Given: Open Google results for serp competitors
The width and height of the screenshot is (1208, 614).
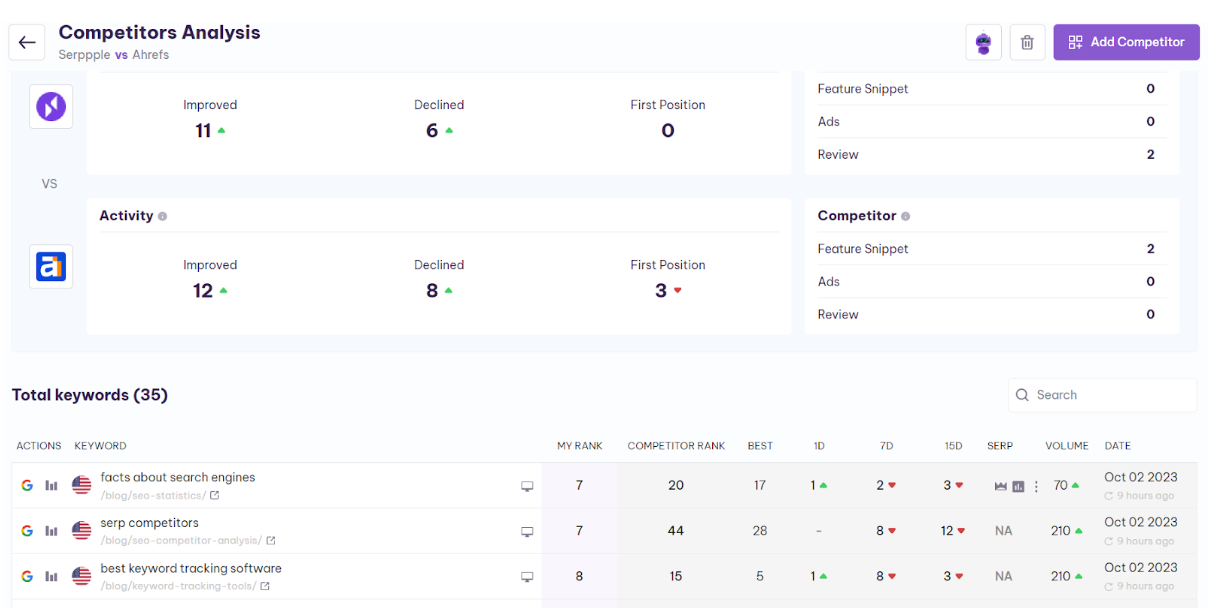Looking at the screenshot, I should [x=27, y=531].
